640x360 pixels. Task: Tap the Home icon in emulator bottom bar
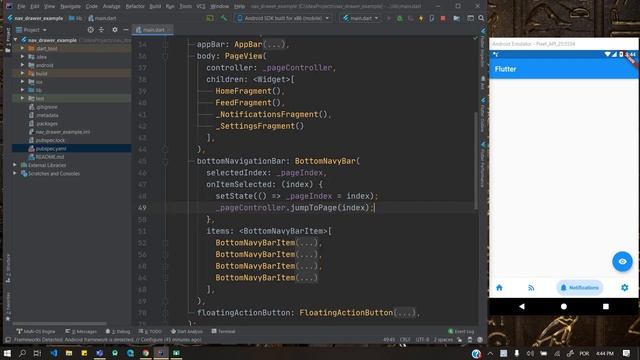coord(499,288)
